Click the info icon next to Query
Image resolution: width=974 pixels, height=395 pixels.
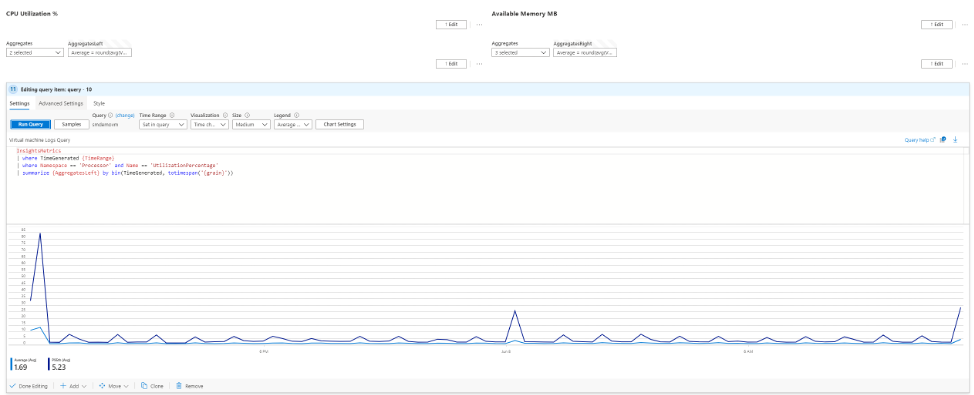click(x=111, y=115)
